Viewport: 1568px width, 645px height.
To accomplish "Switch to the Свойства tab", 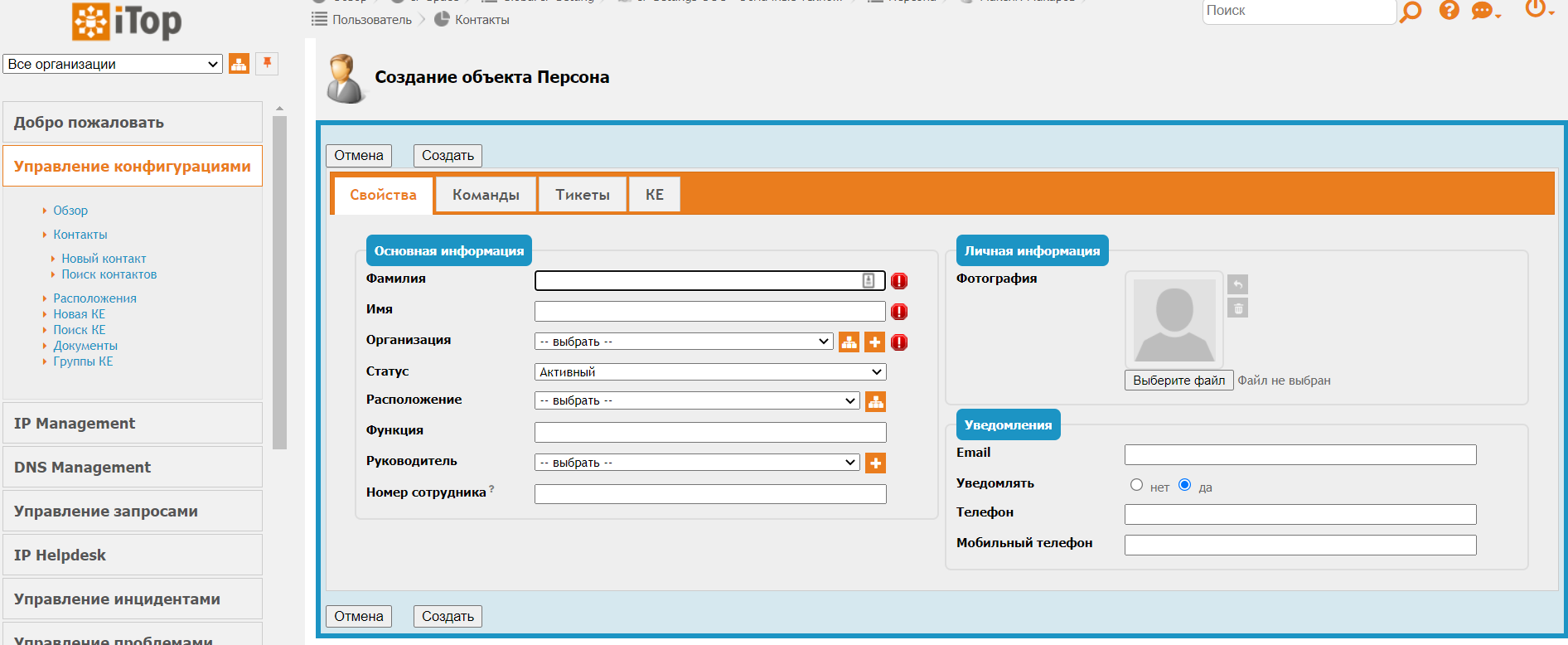I will (x=383, y=195).
